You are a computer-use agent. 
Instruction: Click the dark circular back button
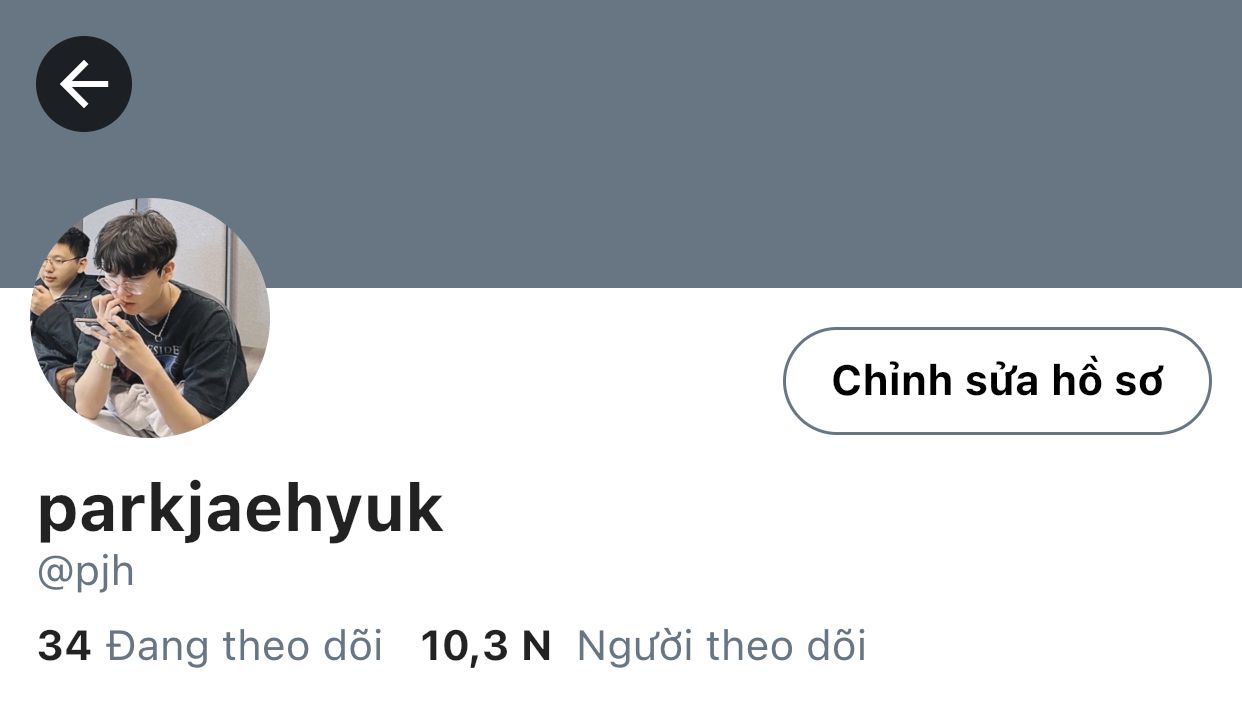(84, 84)
